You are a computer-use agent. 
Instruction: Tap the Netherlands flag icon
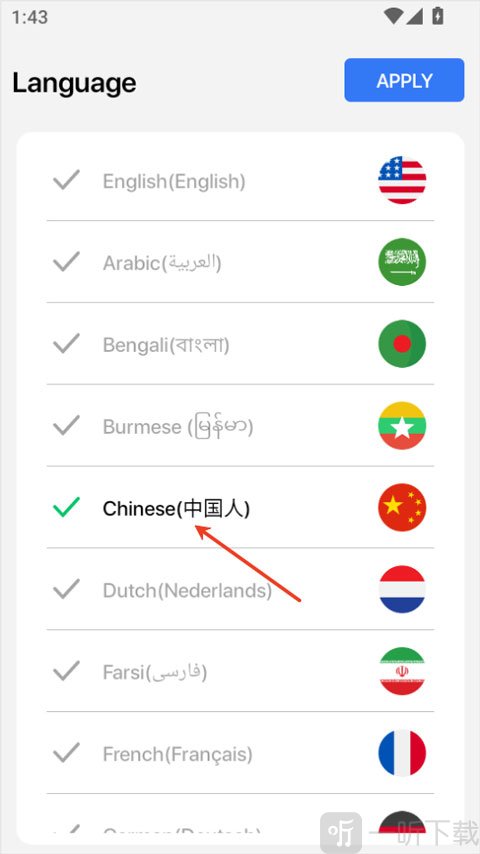coord(402,589)
